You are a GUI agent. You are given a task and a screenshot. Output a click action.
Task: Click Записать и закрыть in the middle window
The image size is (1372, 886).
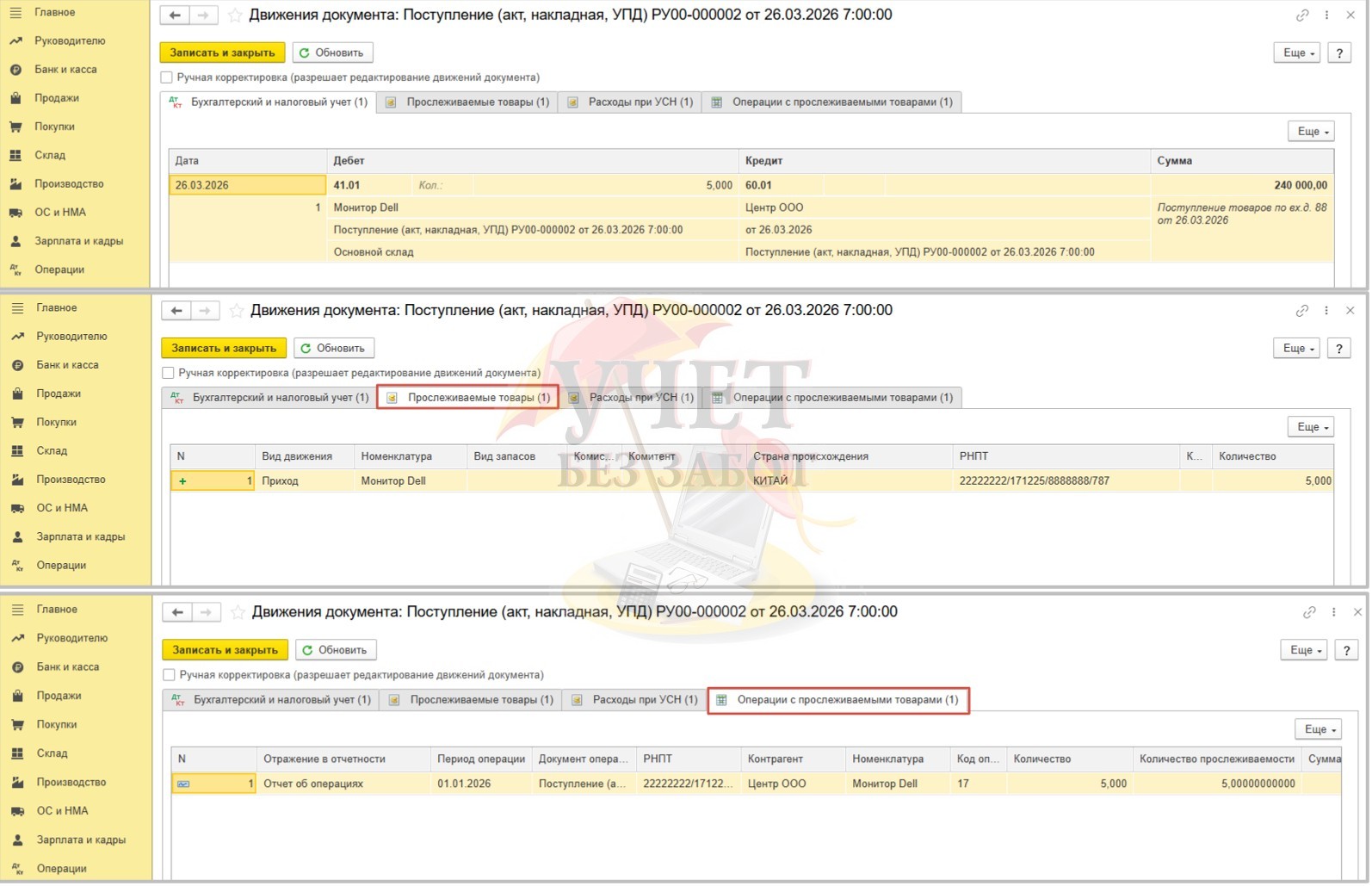(x=224, y=349)
